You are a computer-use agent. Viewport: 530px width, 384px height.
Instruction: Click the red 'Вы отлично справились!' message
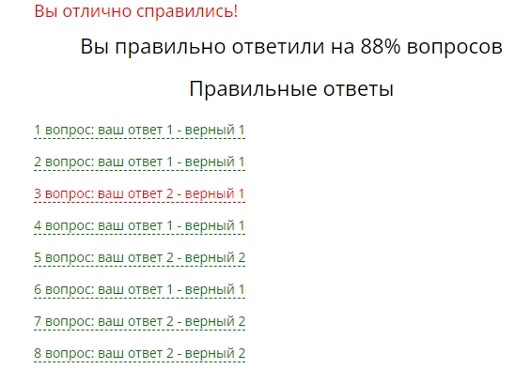(x=136, y=11)
